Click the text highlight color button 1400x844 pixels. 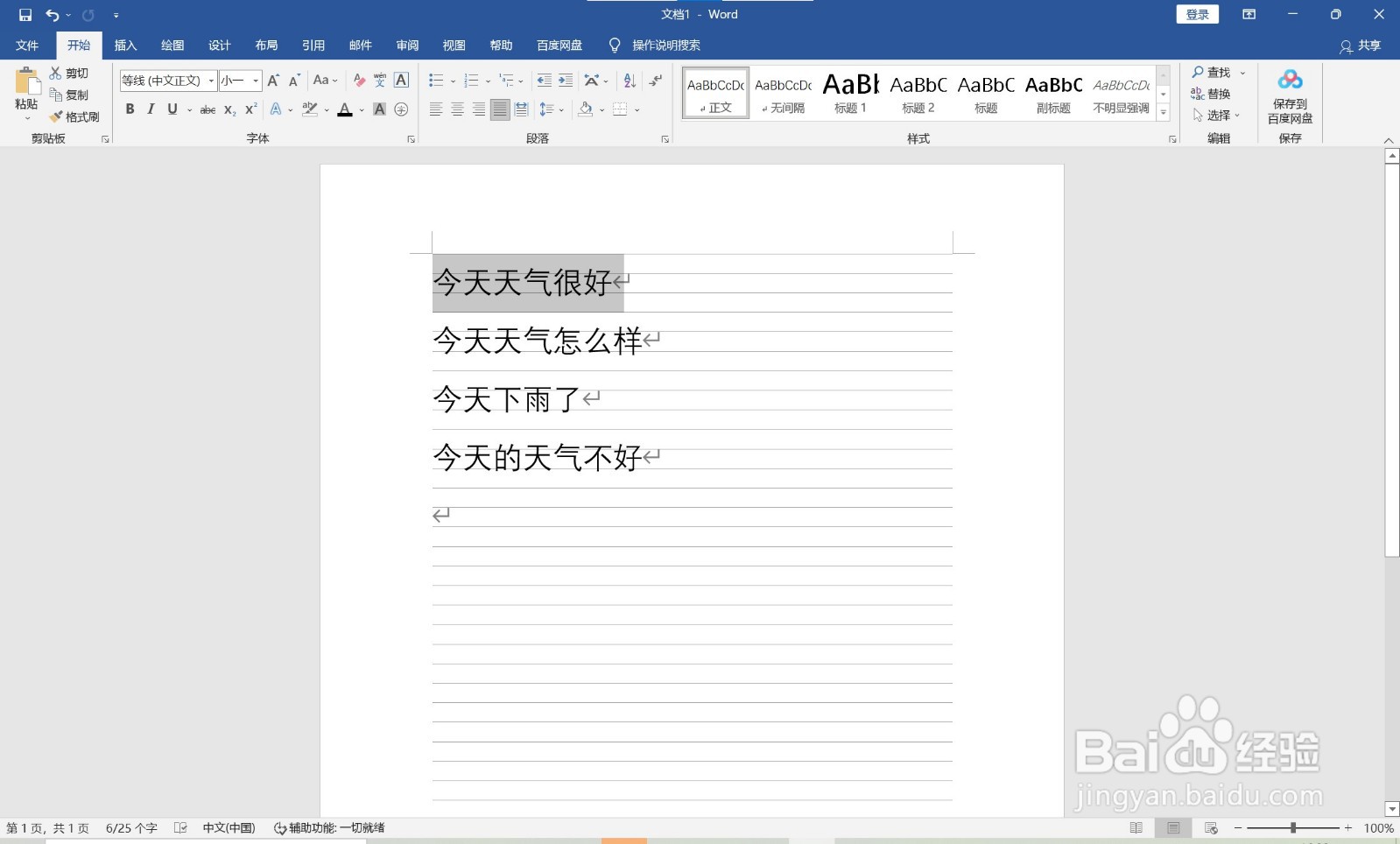coord(309,109)
